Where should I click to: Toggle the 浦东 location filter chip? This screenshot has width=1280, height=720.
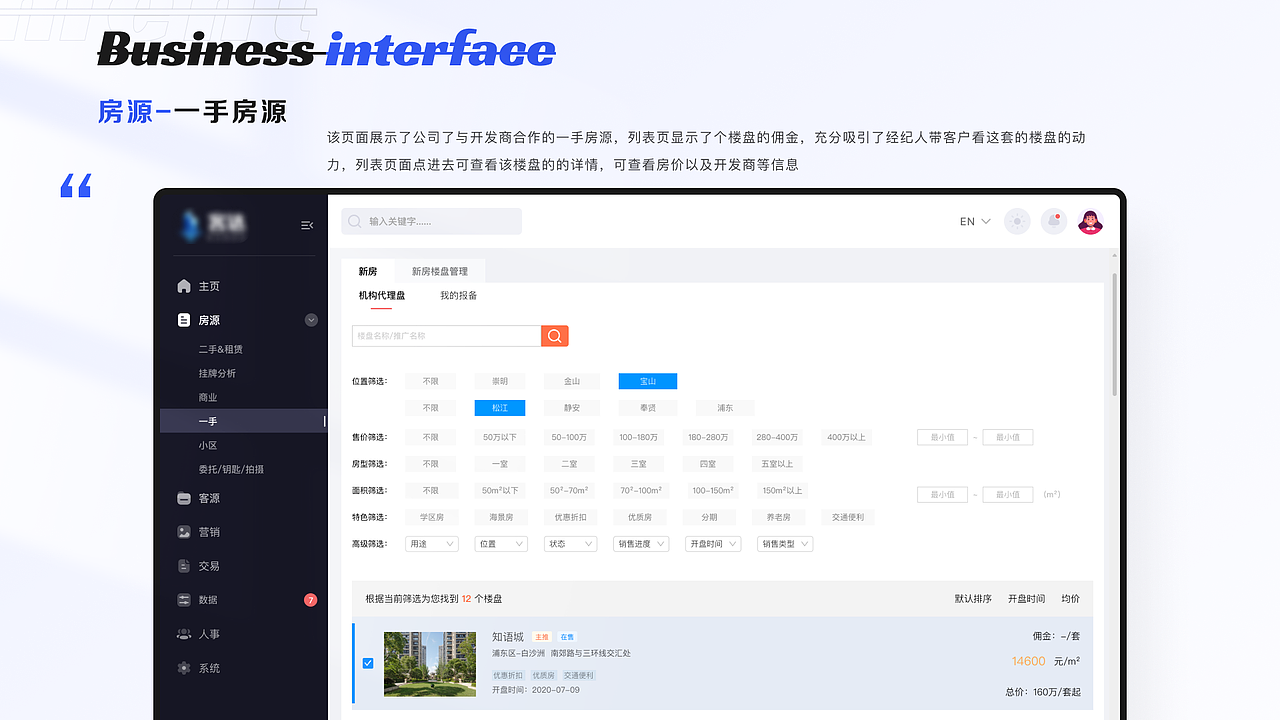click(x=725, y=408)
